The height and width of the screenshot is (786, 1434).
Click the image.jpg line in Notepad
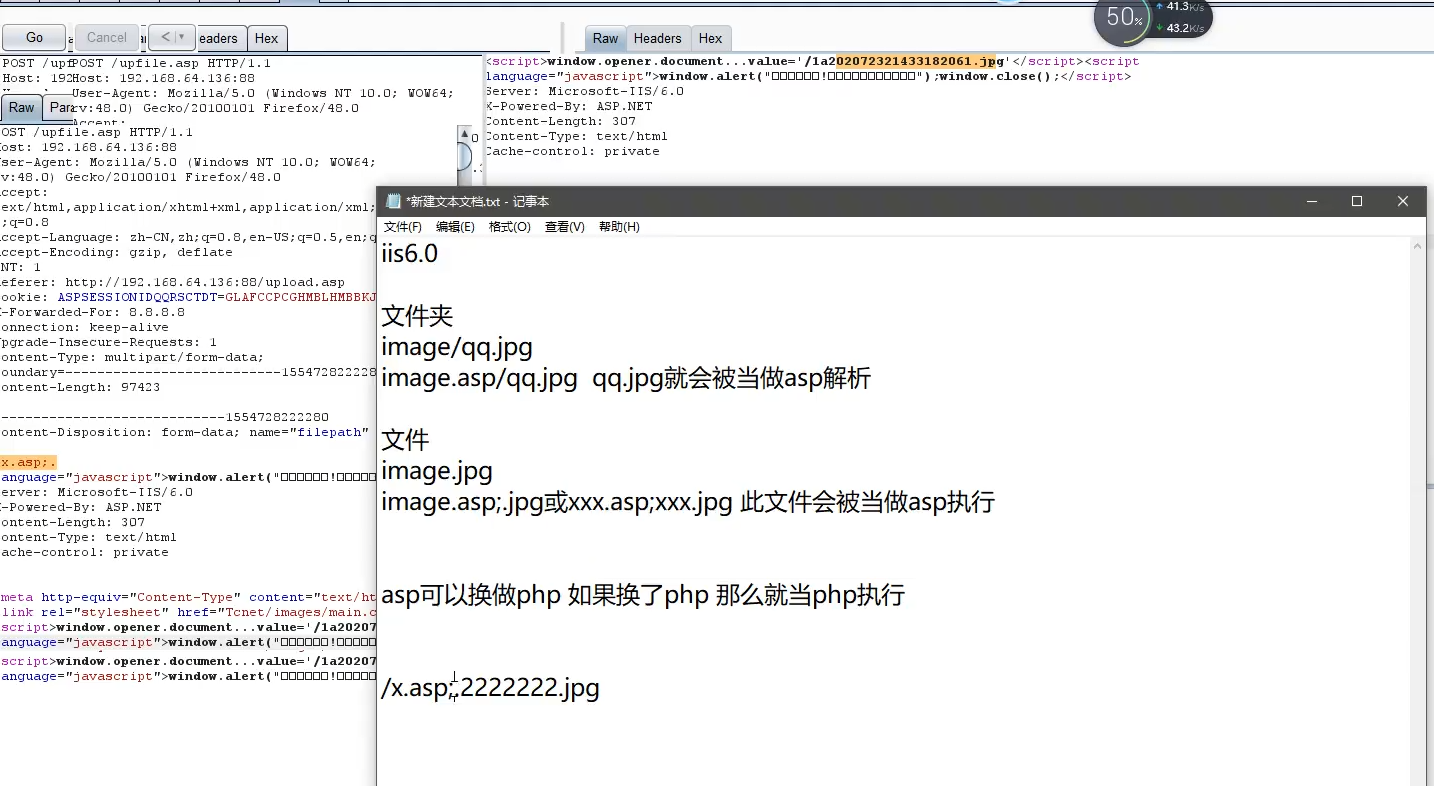tap(437, 471)
